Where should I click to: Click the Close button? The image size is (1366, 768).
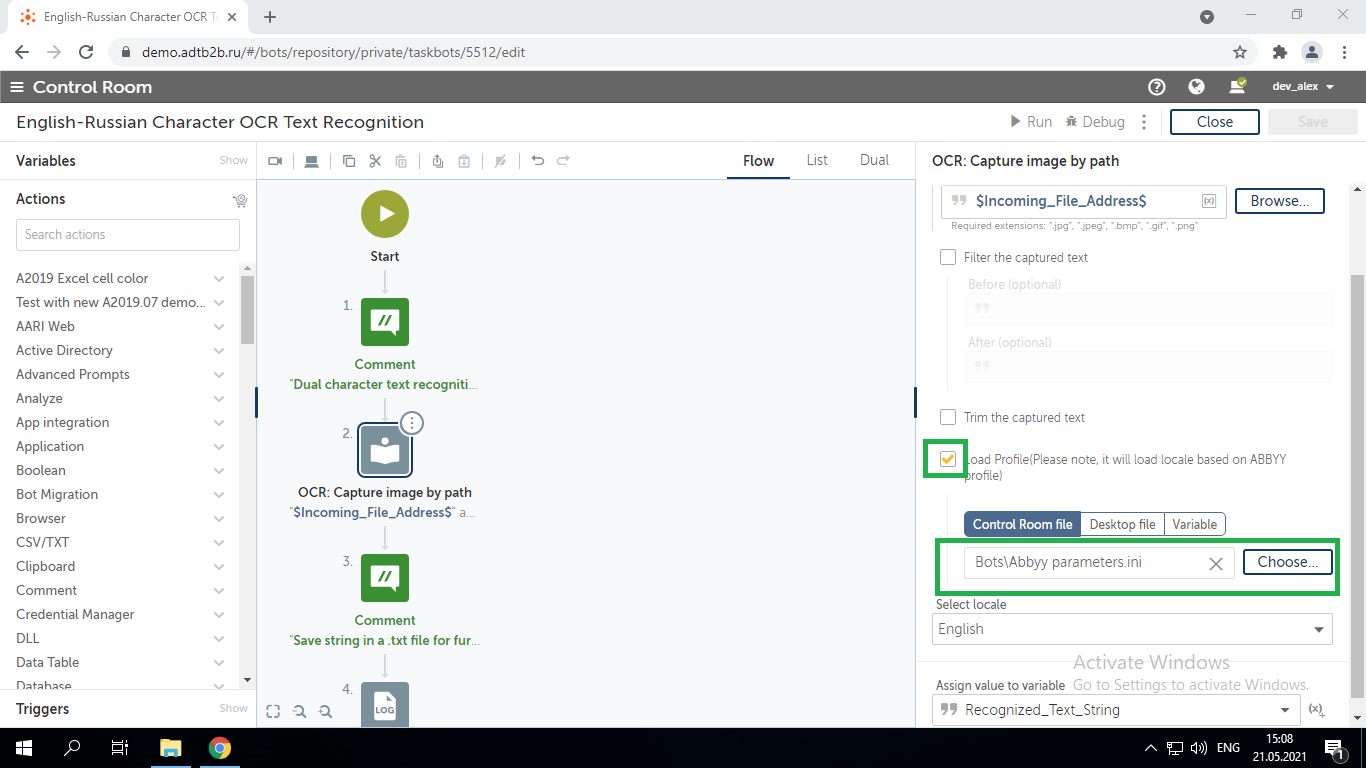(x=1215, y=122)
